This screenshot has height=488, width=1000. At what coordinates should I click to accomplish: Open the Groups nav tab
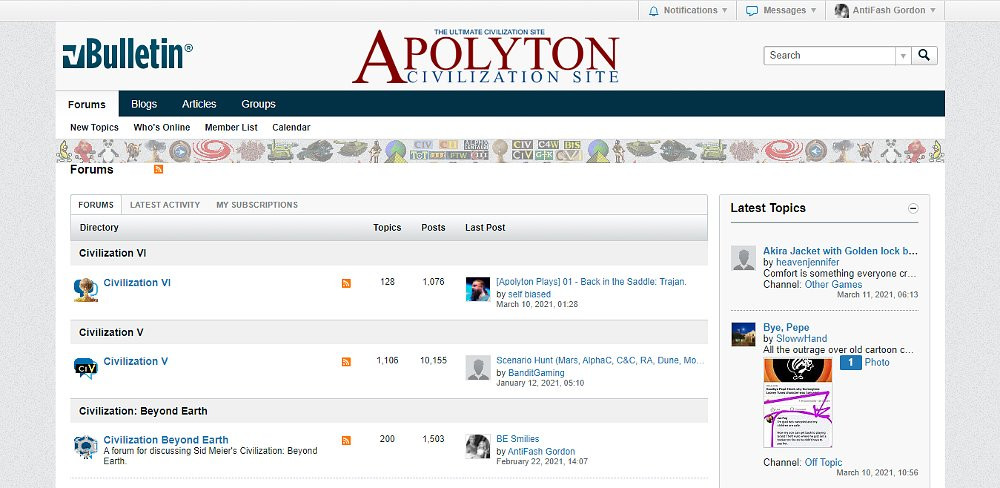click(258, 104)
